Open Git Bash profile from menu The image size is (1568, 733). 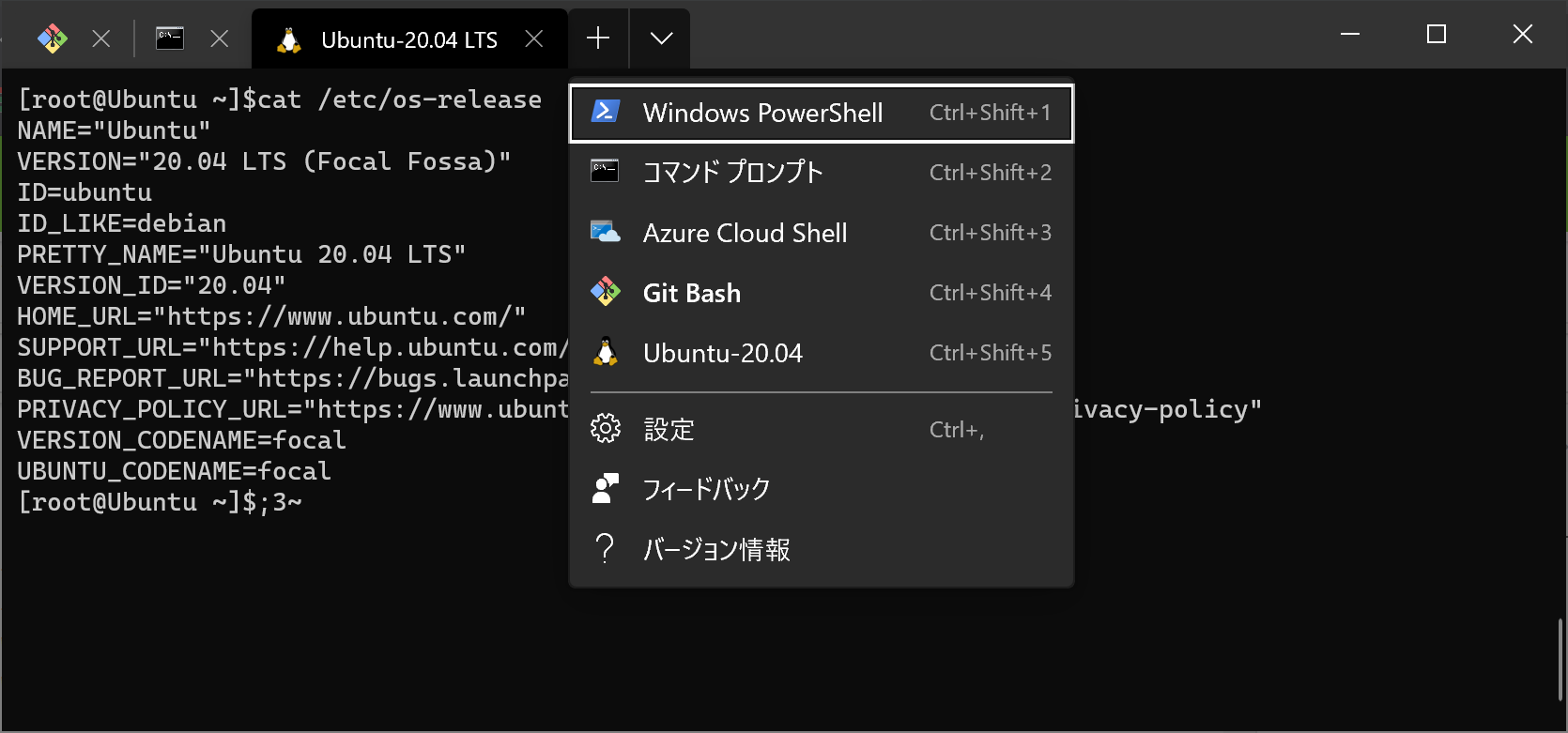[x=822, y=293]
